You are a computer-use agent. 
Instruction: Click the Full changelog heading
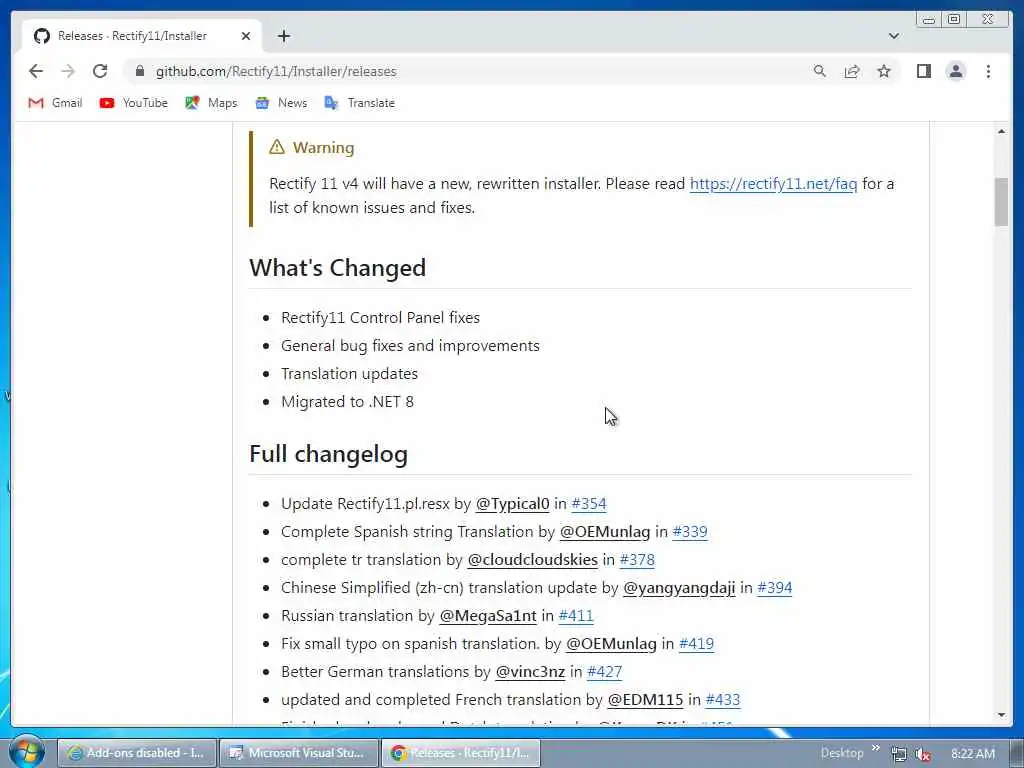point(328,455)
